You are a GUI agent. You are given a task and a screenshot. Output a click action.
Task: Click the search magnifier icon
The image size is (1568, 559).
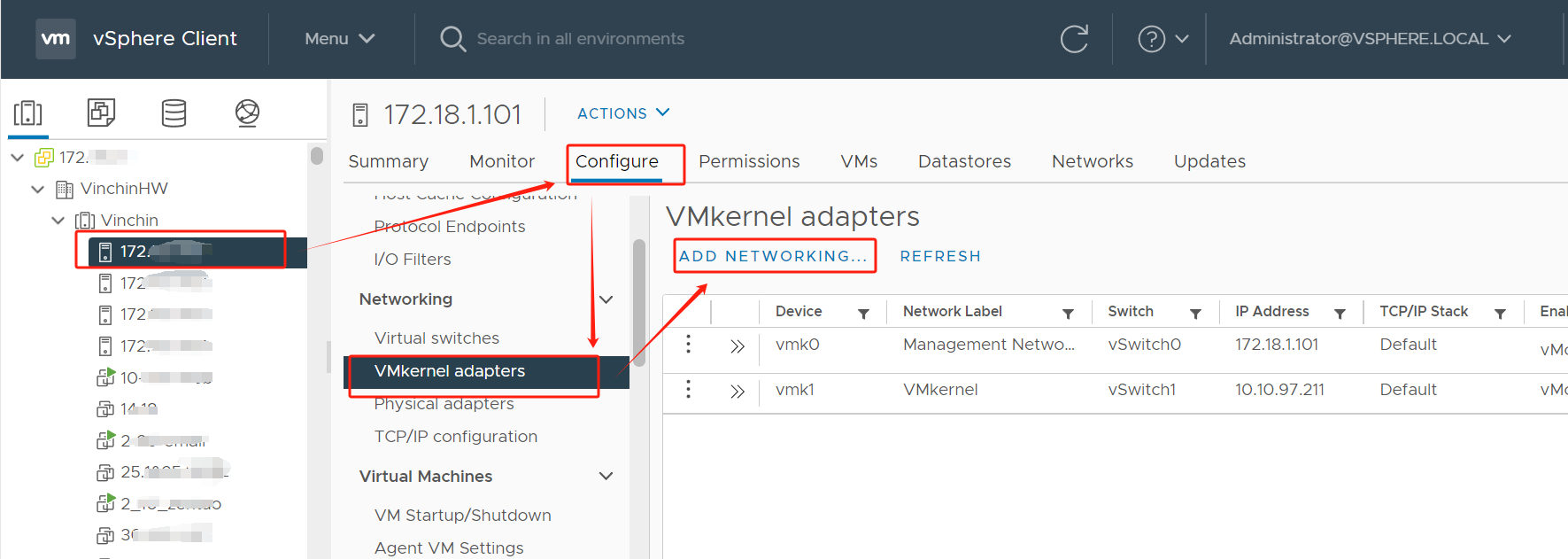[x=452, y=39]
